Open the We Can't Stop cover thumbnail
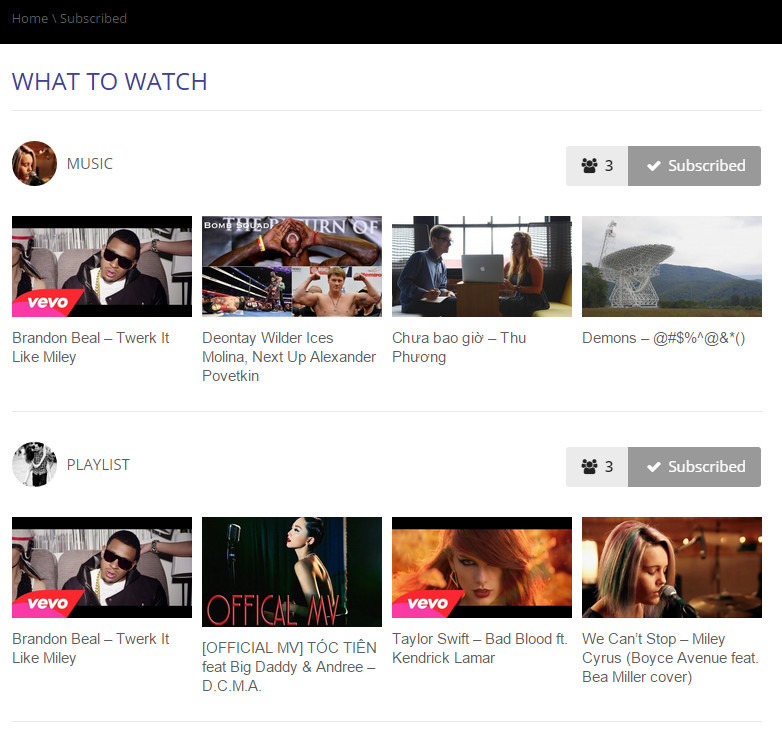The height and width of the screenshot is (739, 782). (x=672, y=567)
